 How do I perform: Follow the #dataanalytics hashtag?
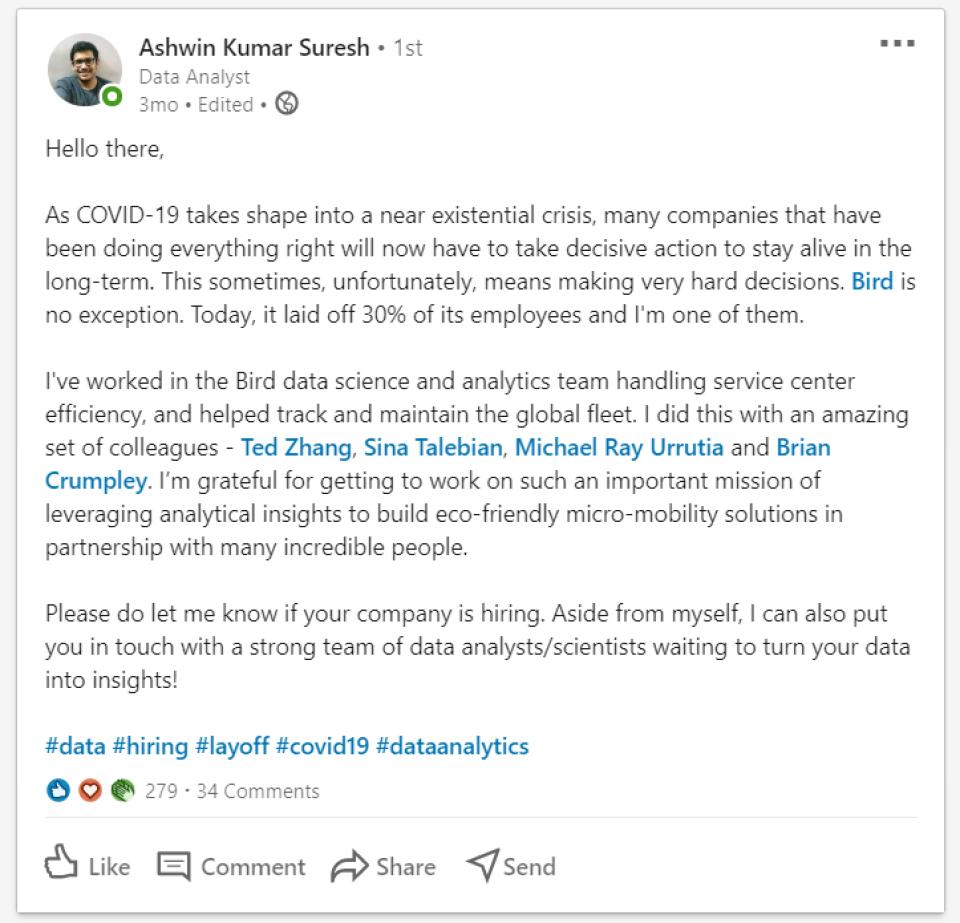pos(452,746)
